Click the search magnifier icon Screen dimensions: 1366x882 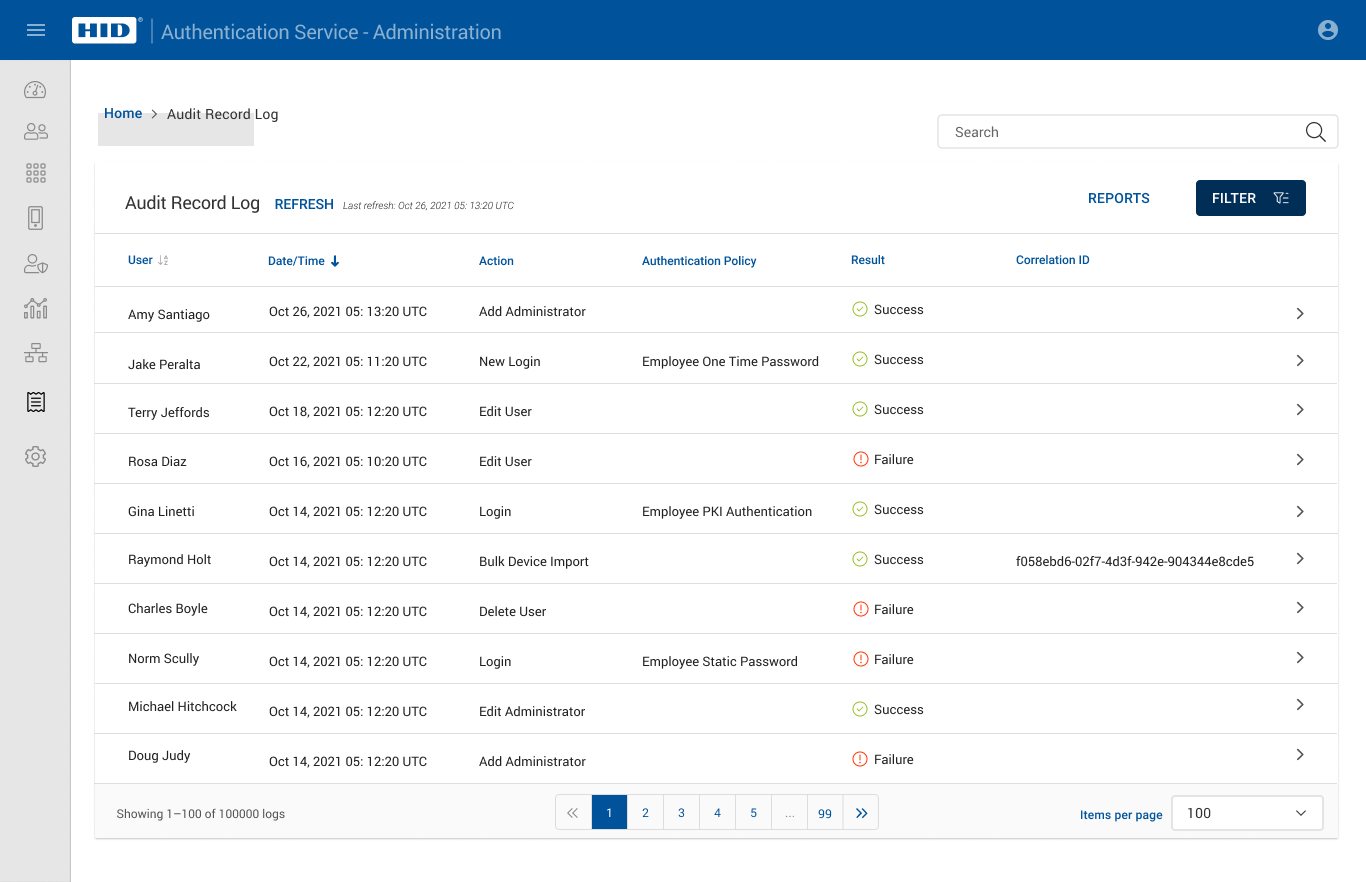1315,132
